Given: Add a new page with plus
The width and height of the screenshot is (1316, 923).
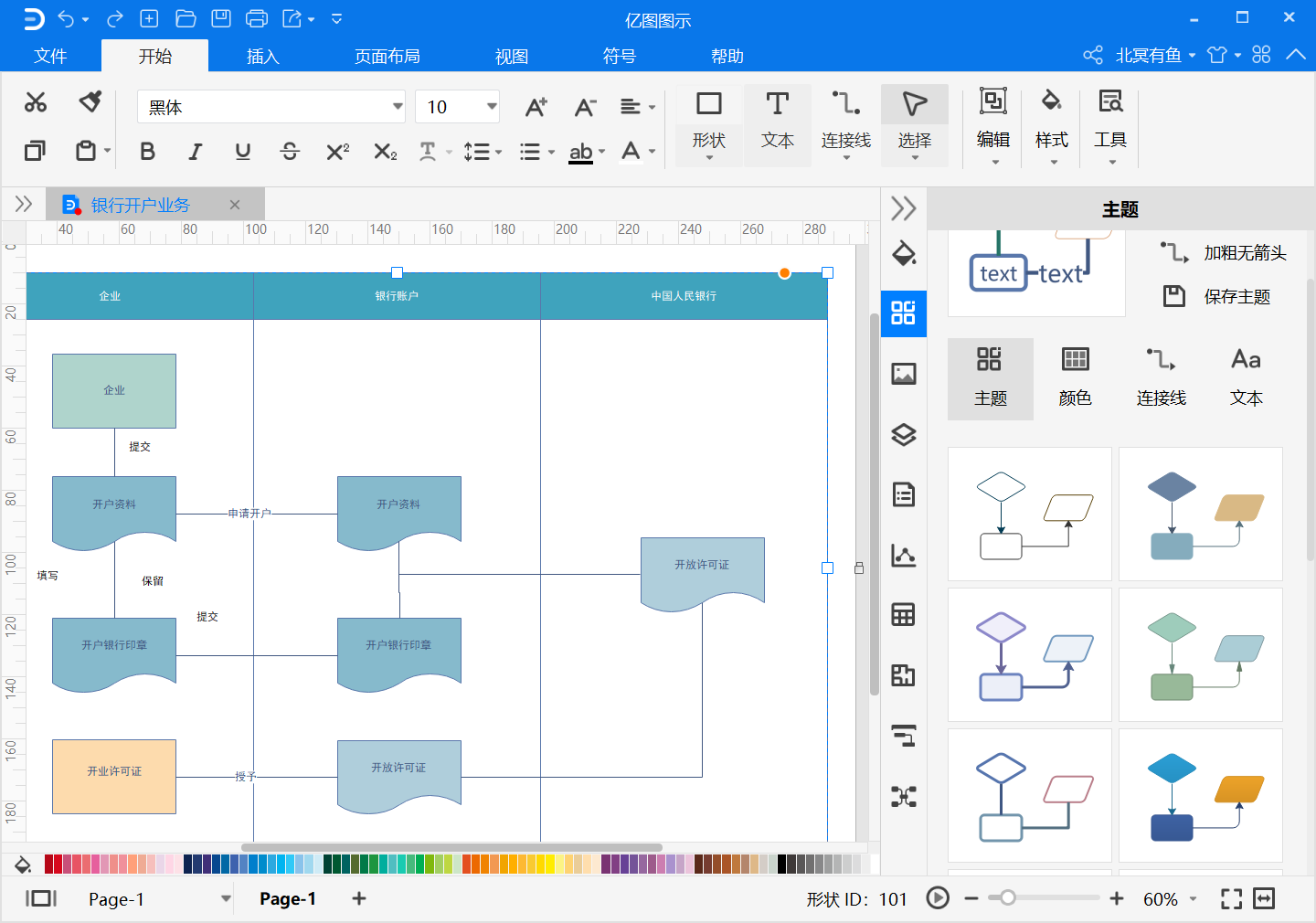Looking at the screenshot, I should click(359, 898).
